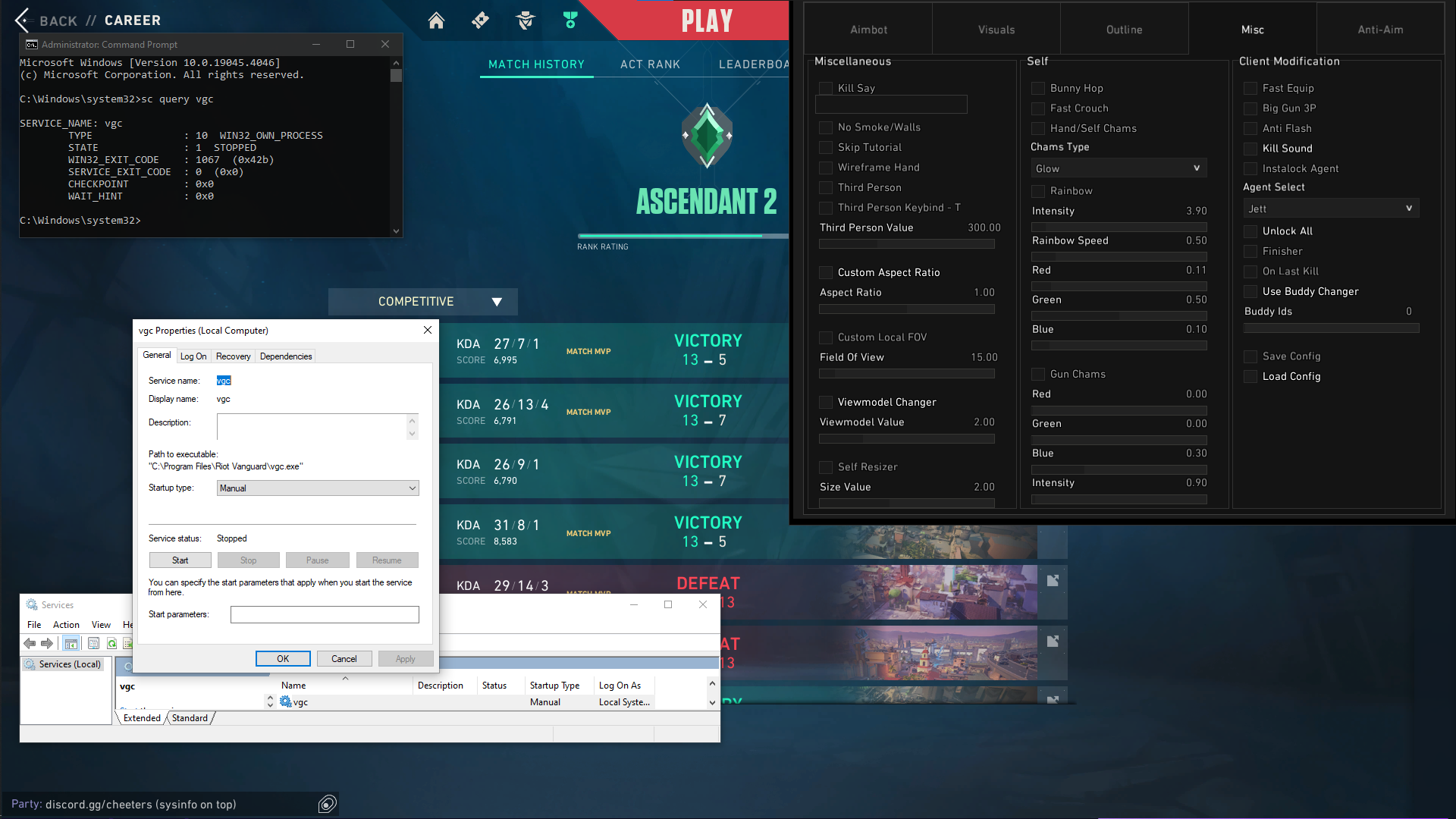
Task: Toggle the Kill Sound checkbox
Action: [1250, 148]
